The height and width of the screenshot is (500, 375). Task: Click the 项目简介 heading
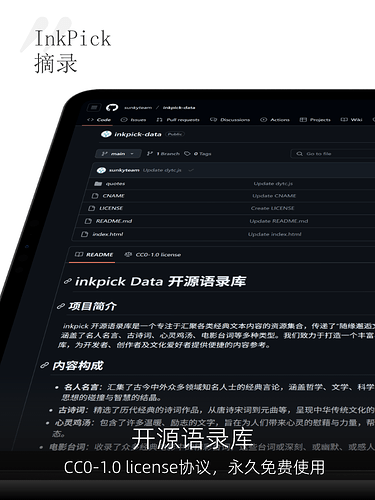tap(92, 306)
